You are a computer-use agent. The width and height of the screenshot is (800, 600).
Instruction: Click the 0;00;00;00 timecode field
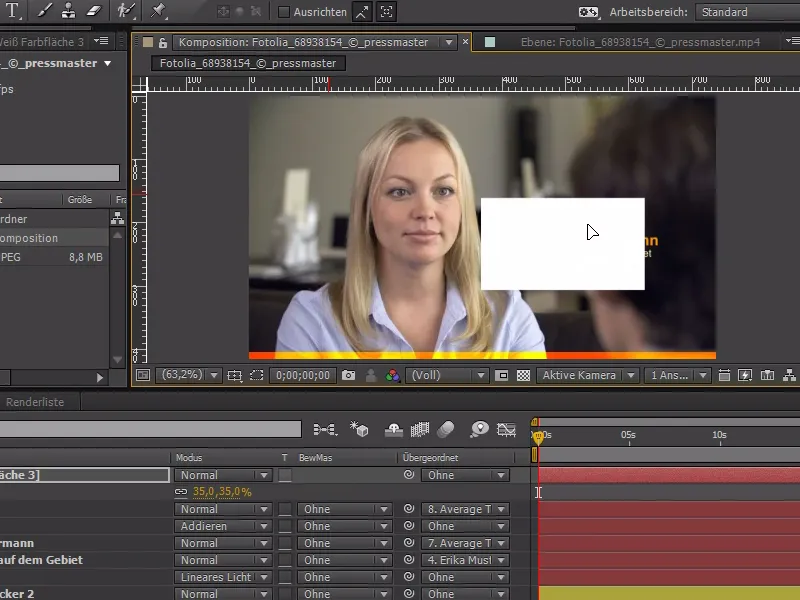[302, 374]
